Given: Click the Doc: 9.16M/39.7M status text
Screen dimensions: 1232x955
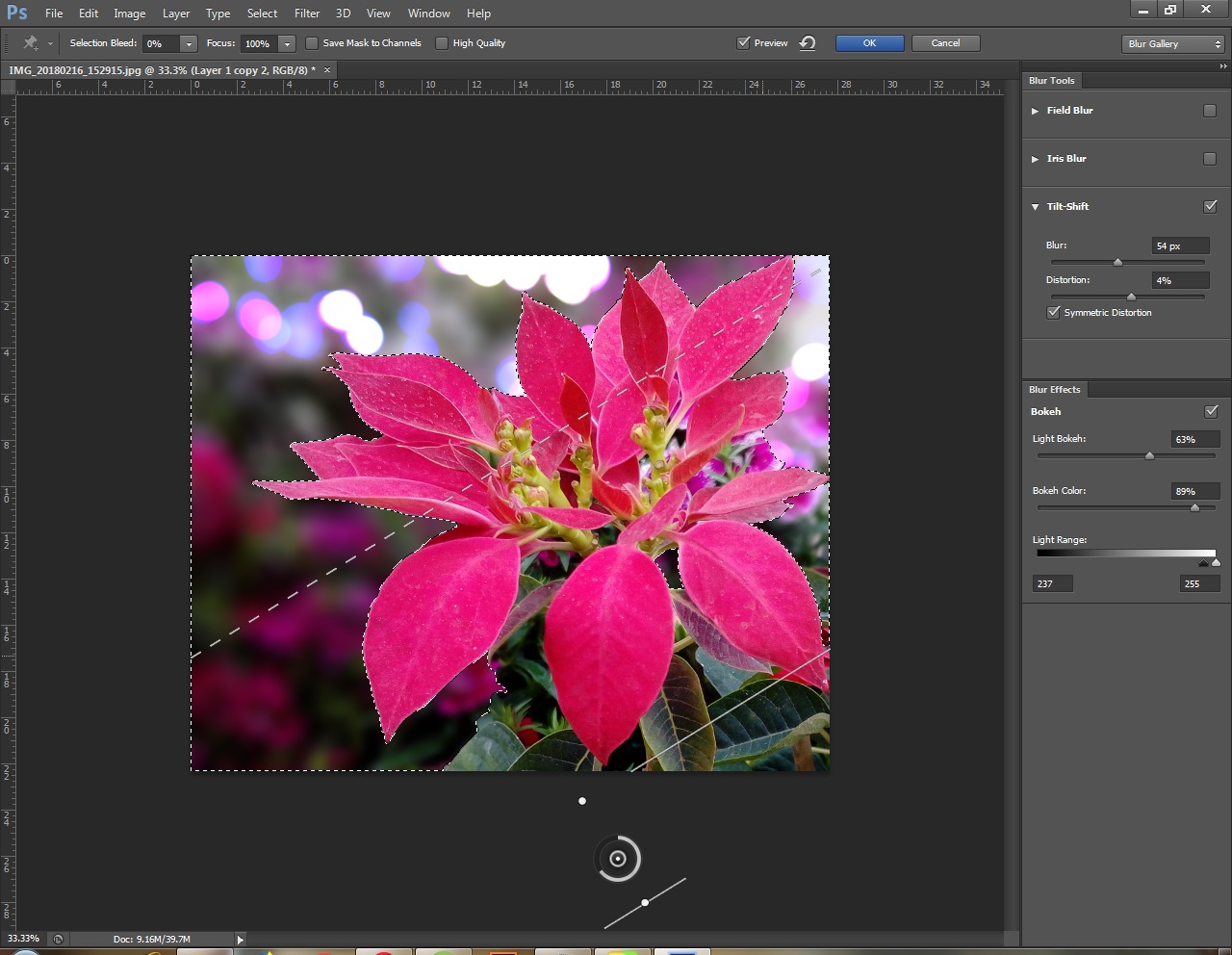Looking at the screenshot, I should [x=152, y=939].
